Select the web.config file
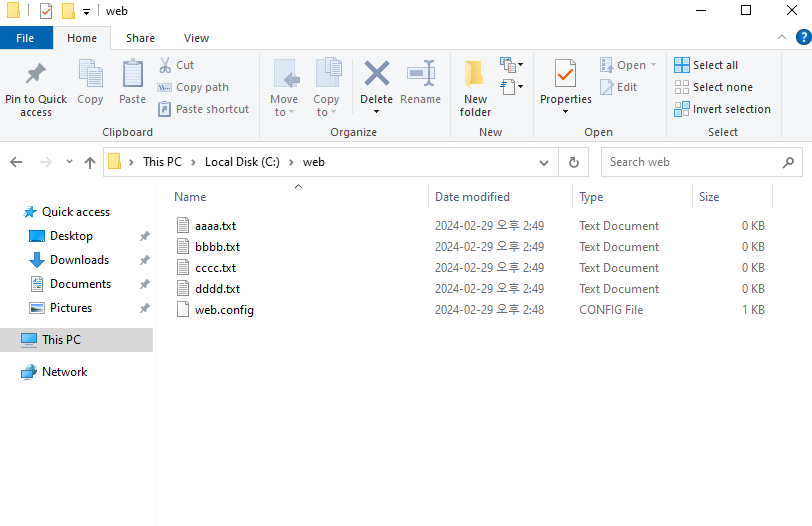This screenshot has height=526, width=812. point(224,310)
